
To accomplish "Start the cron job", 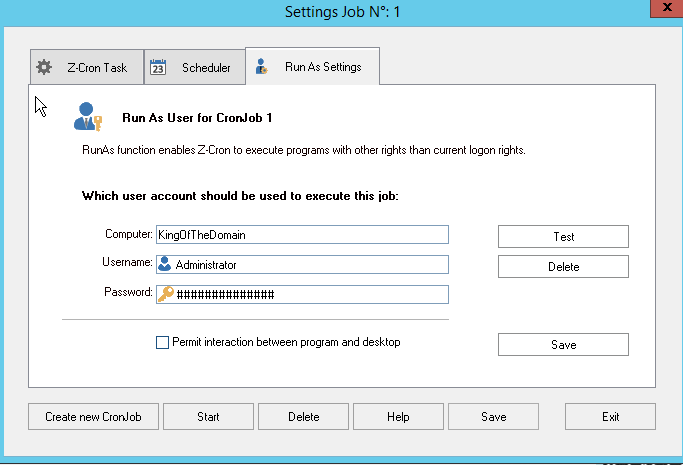I will click(208, 417).
